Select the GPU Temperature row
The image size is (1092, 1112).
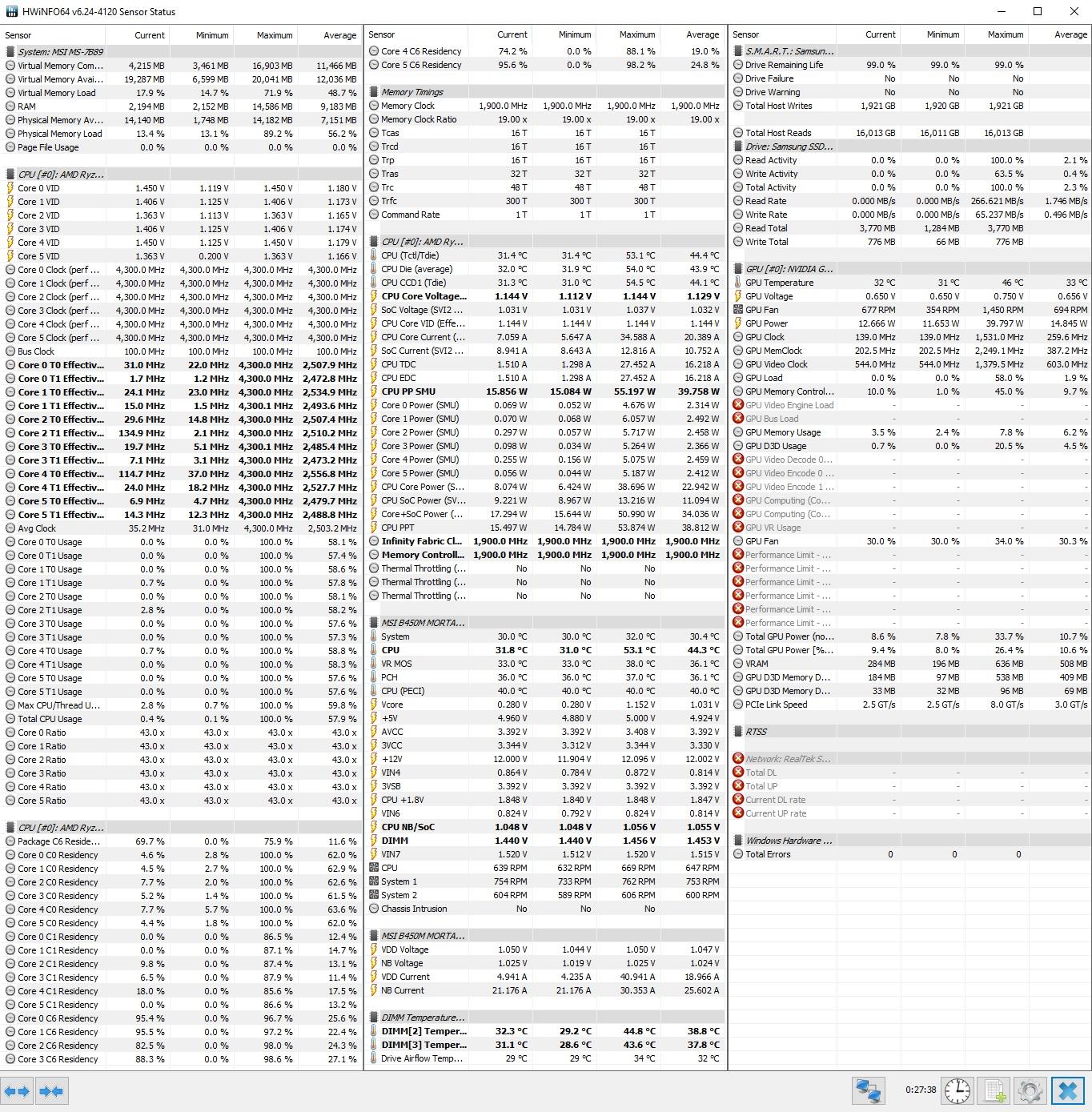coord(910,283)
